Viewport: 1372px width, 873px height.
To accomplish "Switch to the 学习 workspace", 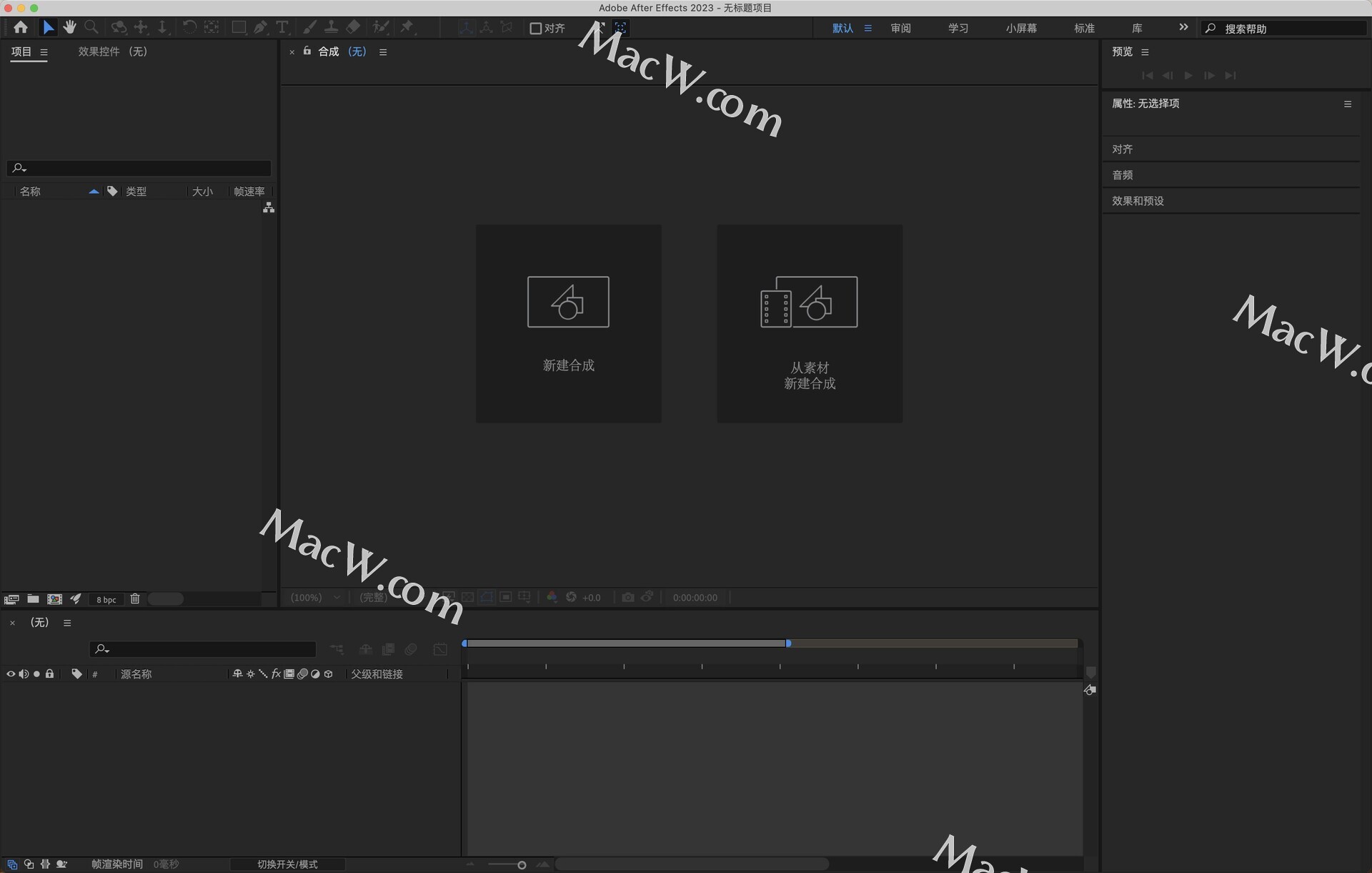I will pyautogui.click(x=958, y=29).
